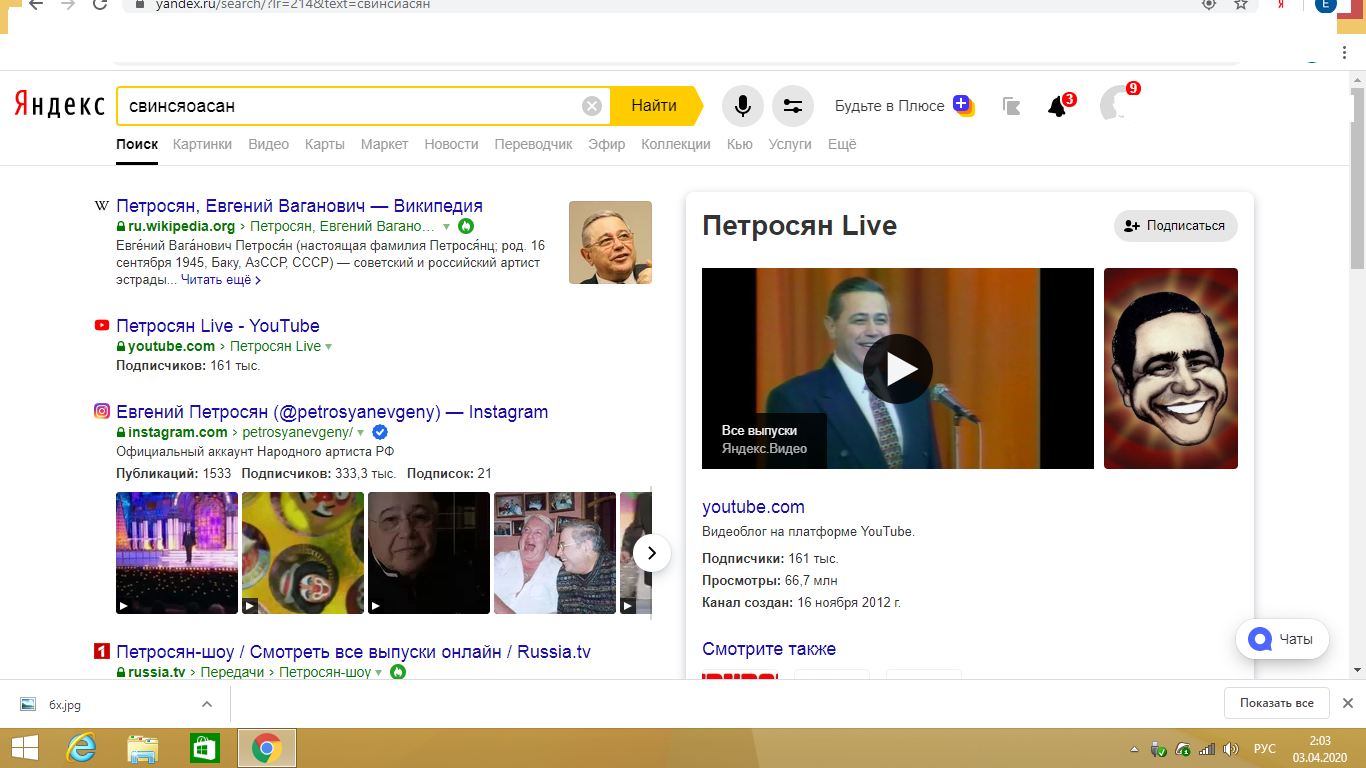
Task: Open the Ещё menu in search tabs
Action: (842, 144)
